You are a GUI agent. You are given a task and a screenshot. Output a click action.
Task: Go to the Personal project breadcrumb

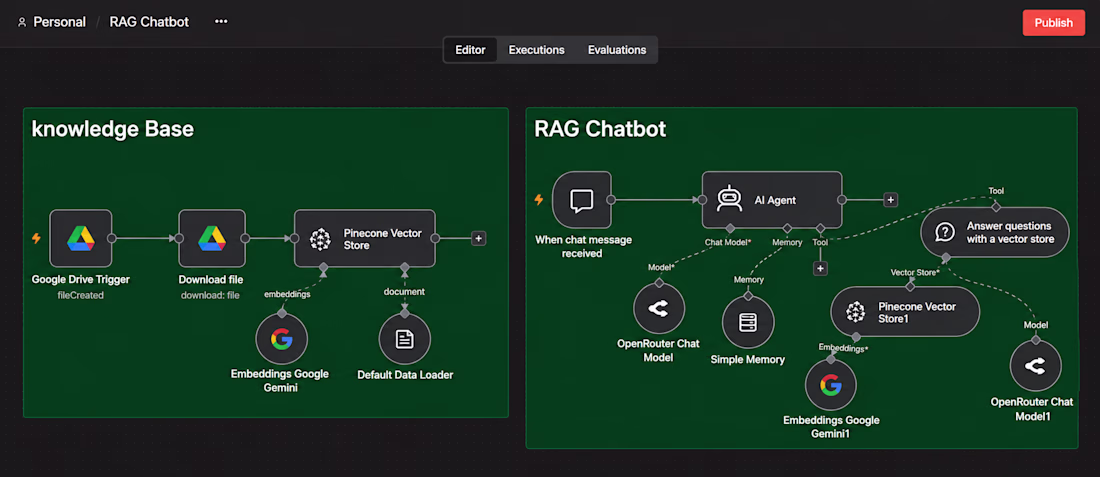click(60, 22)
